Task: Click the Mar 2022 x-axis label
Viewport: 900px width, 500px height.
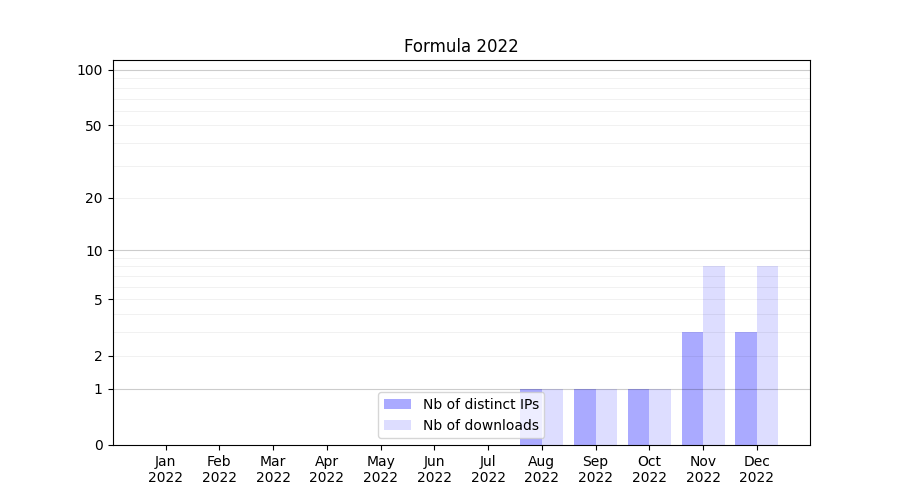Action: point(273,469)
